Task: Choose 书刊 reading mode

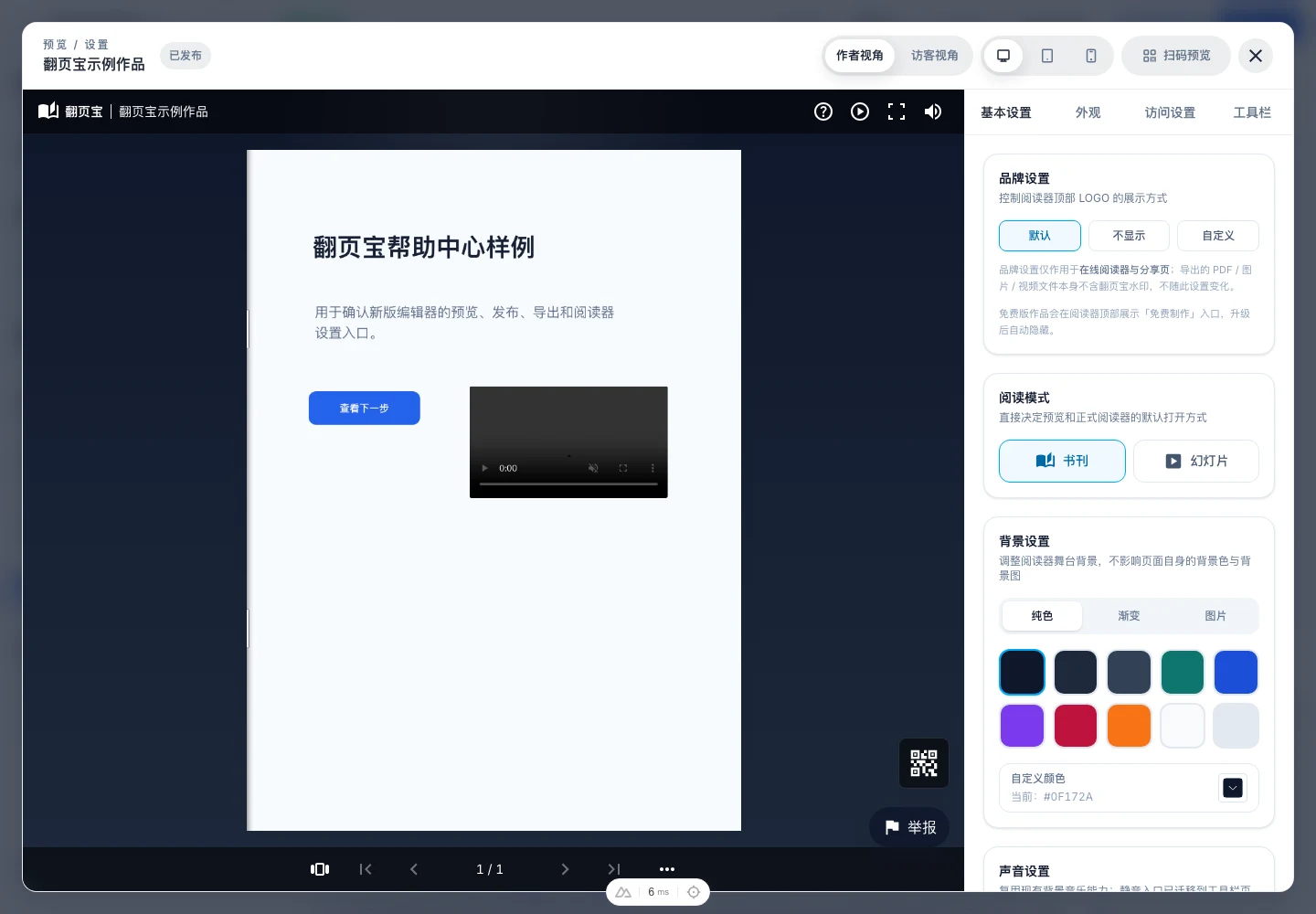Action: [x=1062, y=462]
